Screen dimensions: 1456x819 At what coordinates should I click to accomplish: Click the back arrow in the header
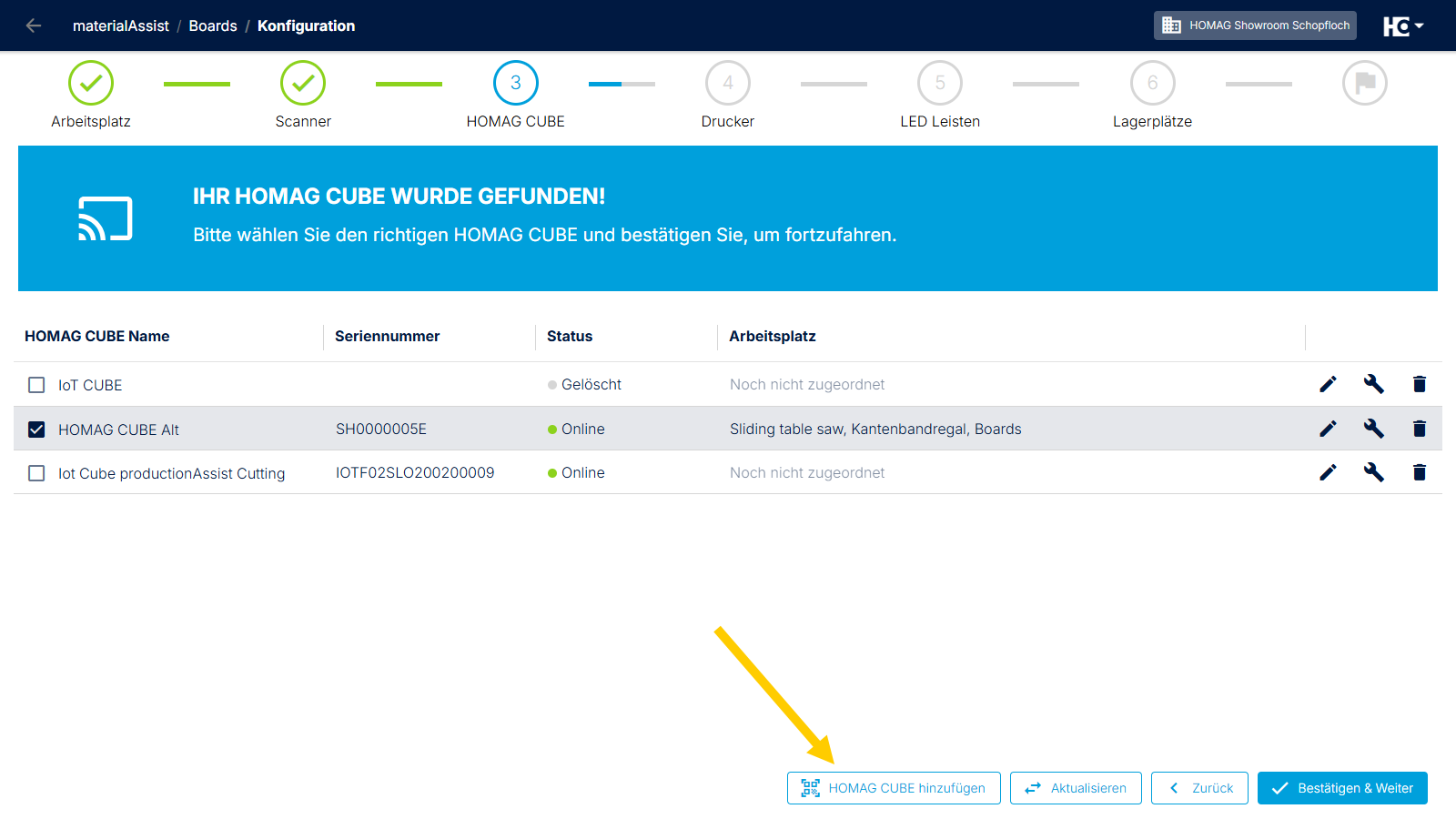click(x=34, y=25)
